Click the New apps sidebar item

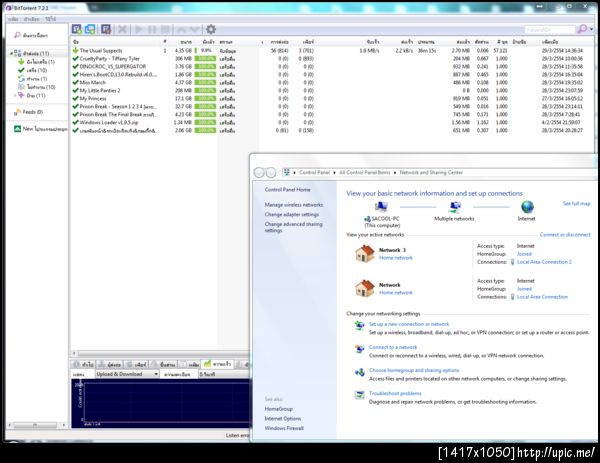pyautogui.click(x=41, y=129)
